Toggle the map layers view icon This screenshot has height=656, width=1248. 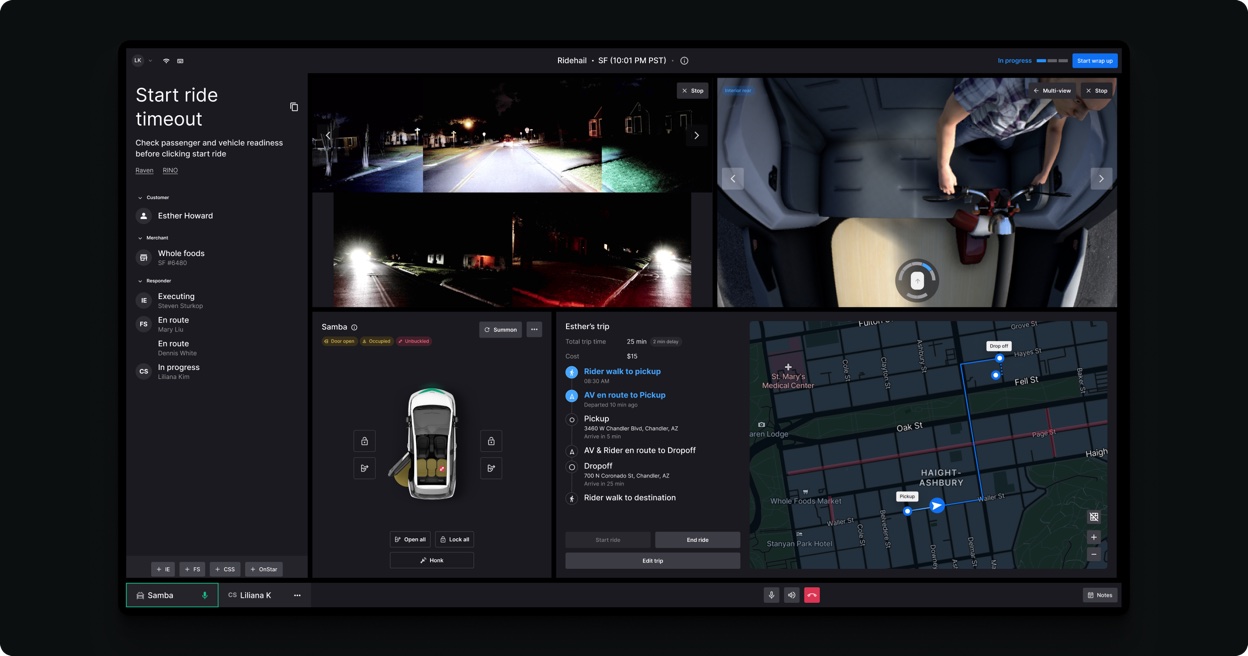1094,517
